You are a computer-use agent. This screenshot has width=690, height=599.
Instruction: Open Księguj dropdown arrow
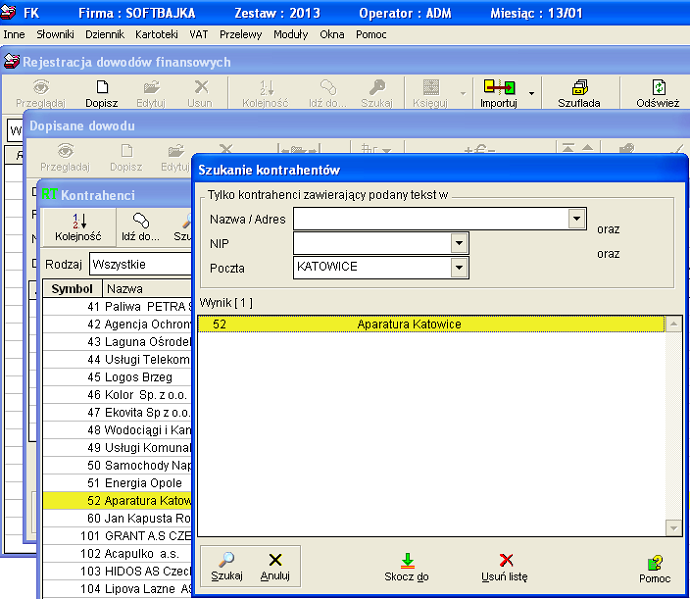[x=463, y=93]
